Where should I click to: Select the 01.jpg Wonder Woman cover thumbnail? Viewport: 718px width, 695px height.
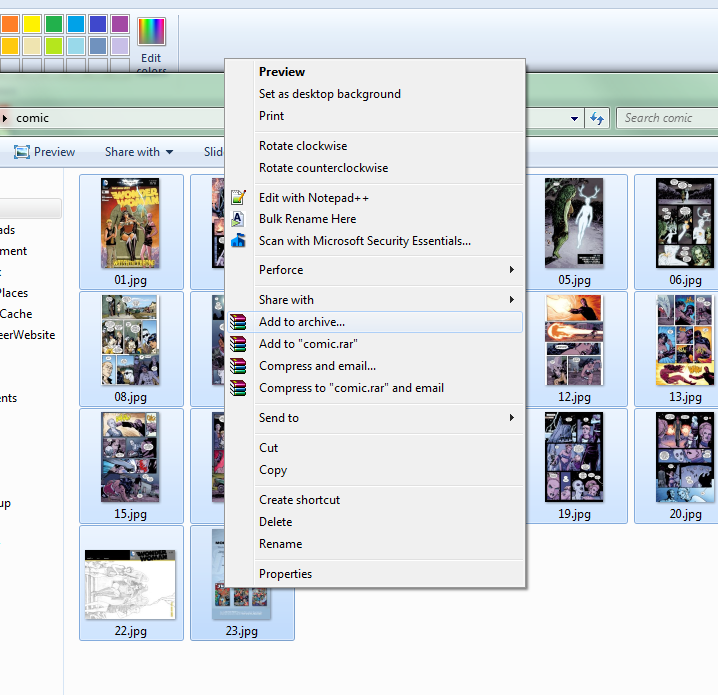131,223
